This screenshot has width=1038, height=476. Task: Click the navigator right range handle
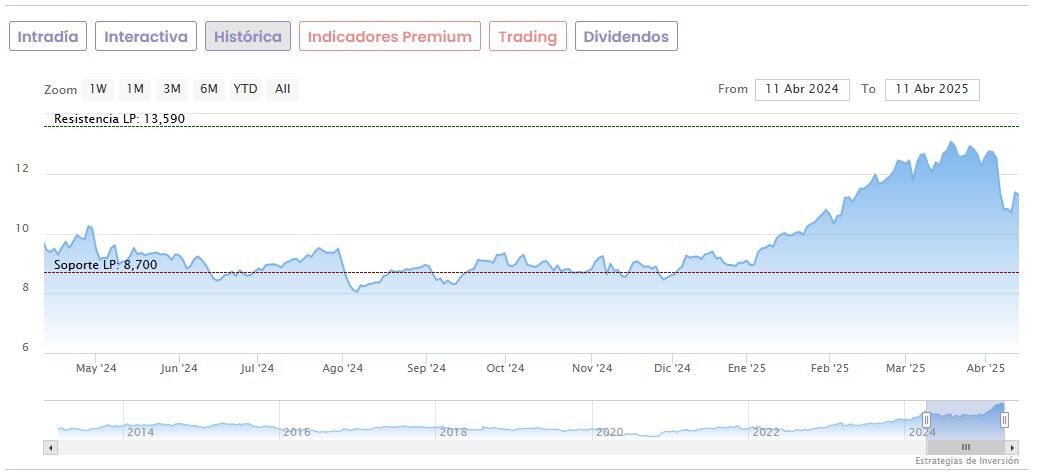(x=1004, y=420)
